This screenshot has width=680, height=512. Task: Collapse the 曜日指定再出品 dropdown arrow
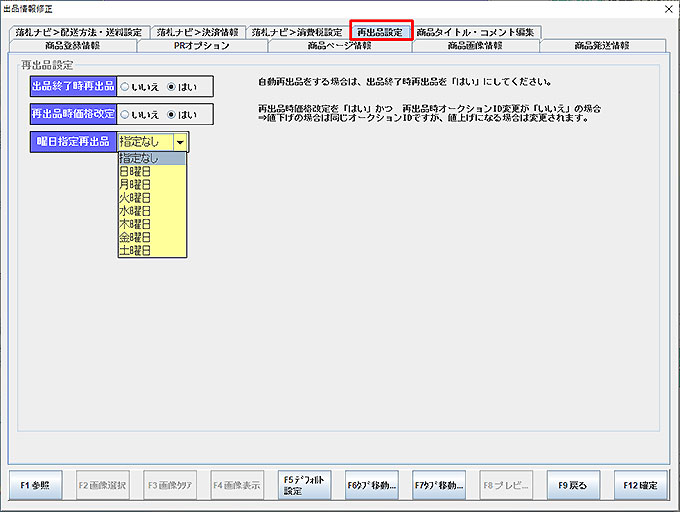[x=180, y=142]
